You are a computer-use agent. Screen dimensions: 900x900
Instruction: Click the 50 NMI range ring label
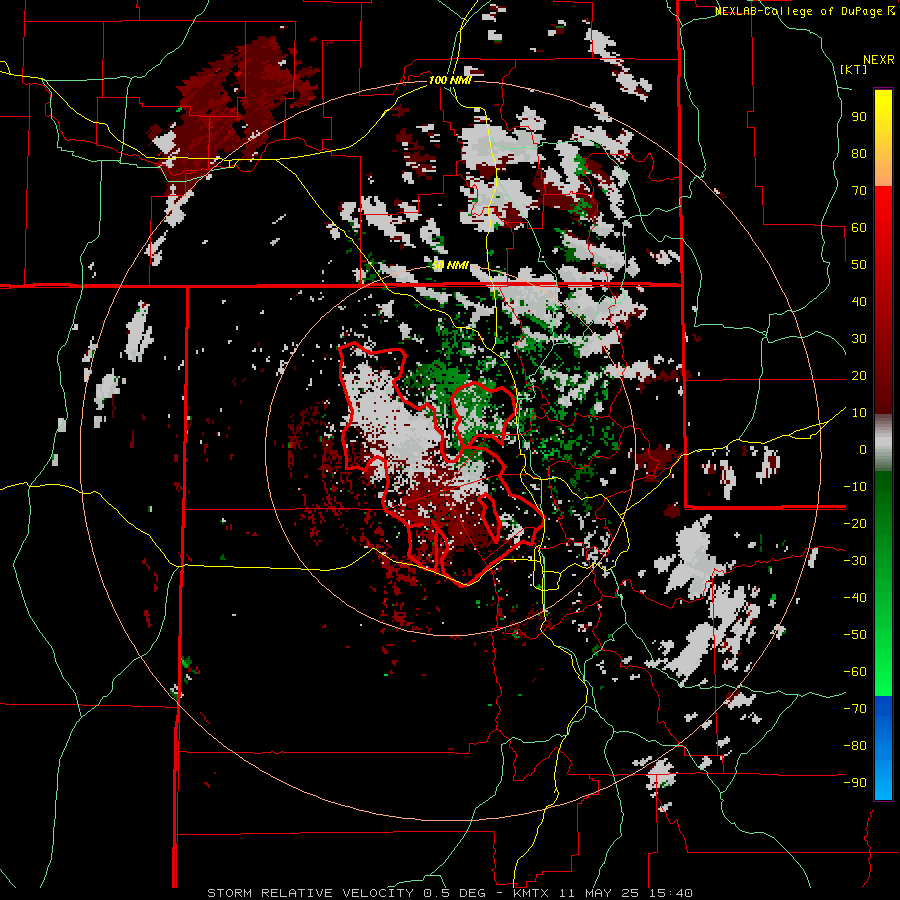tap(451, 265)
